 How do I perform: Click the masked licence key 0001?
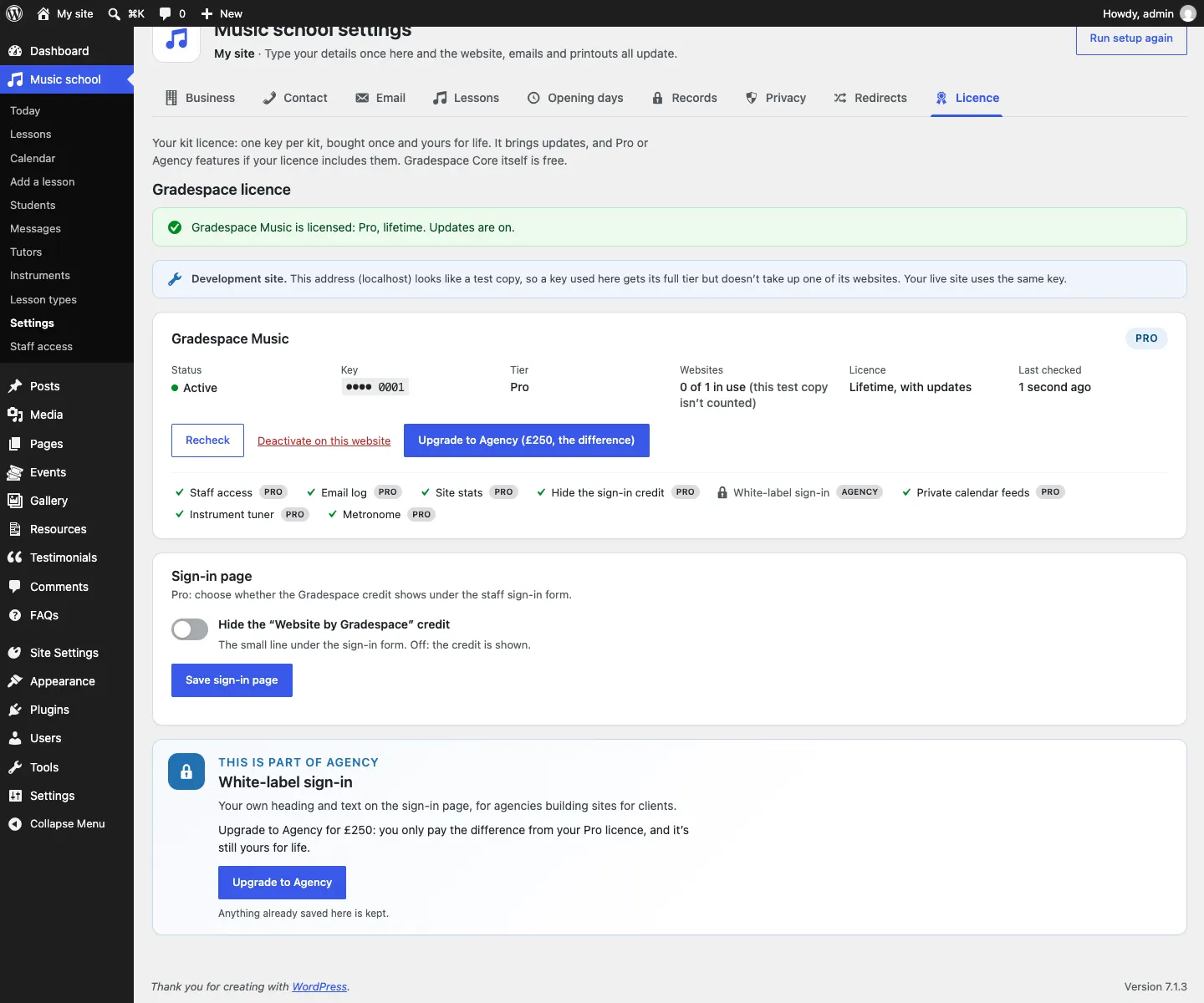point(375,387)
